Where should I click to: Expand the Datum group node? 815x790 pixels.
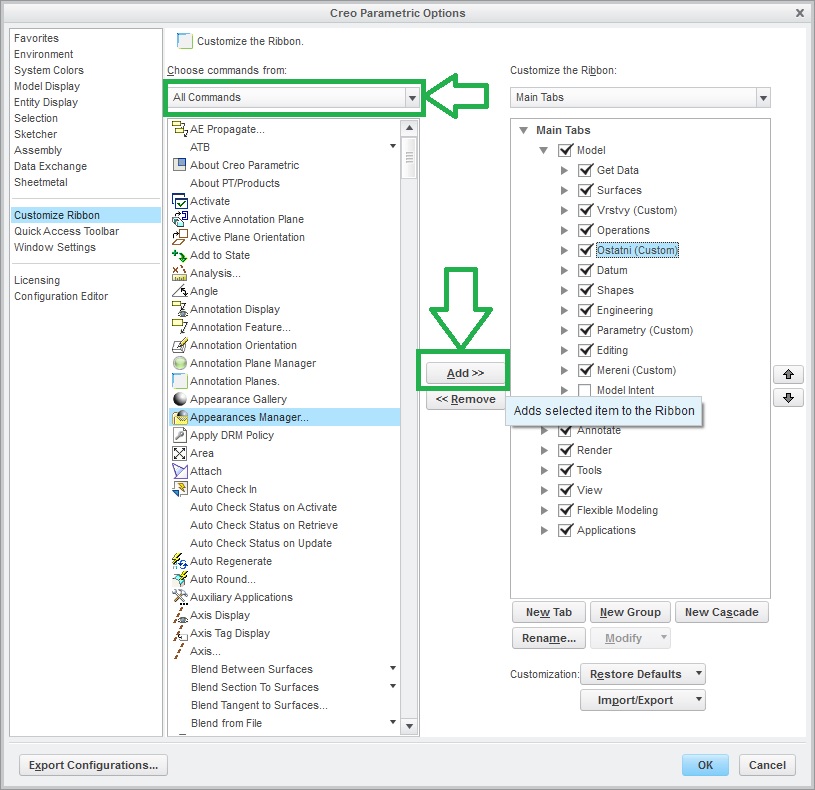tap(564, 270)
